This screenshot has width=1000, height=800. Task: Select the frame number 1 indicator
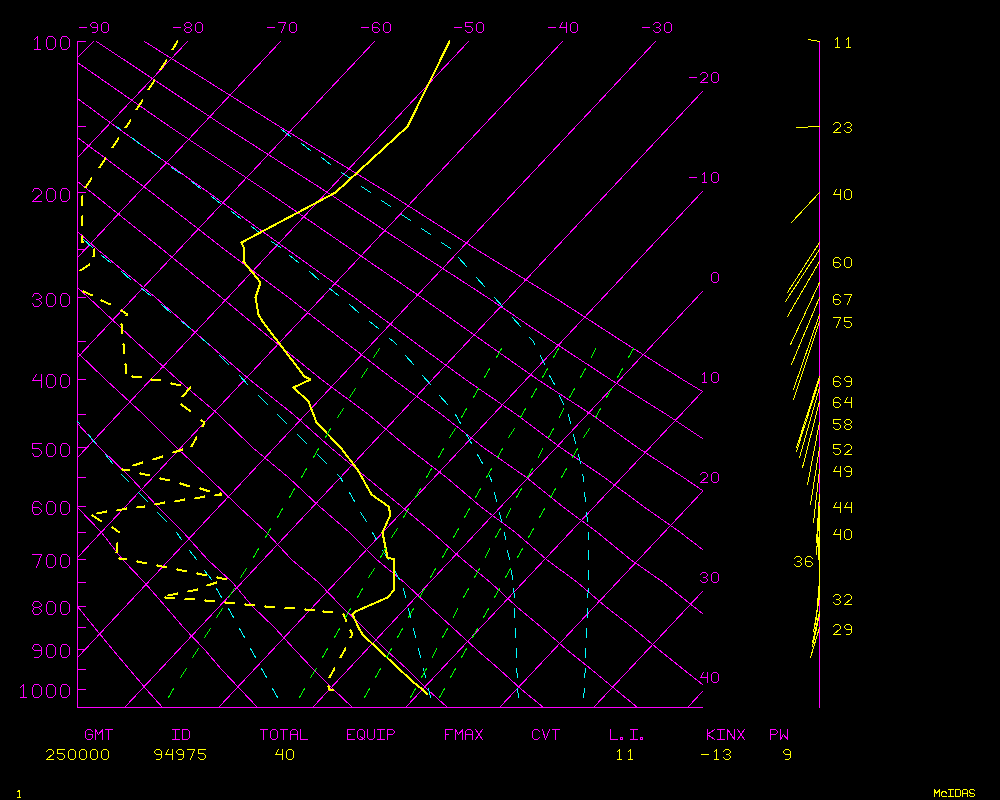tap(18, 793)
